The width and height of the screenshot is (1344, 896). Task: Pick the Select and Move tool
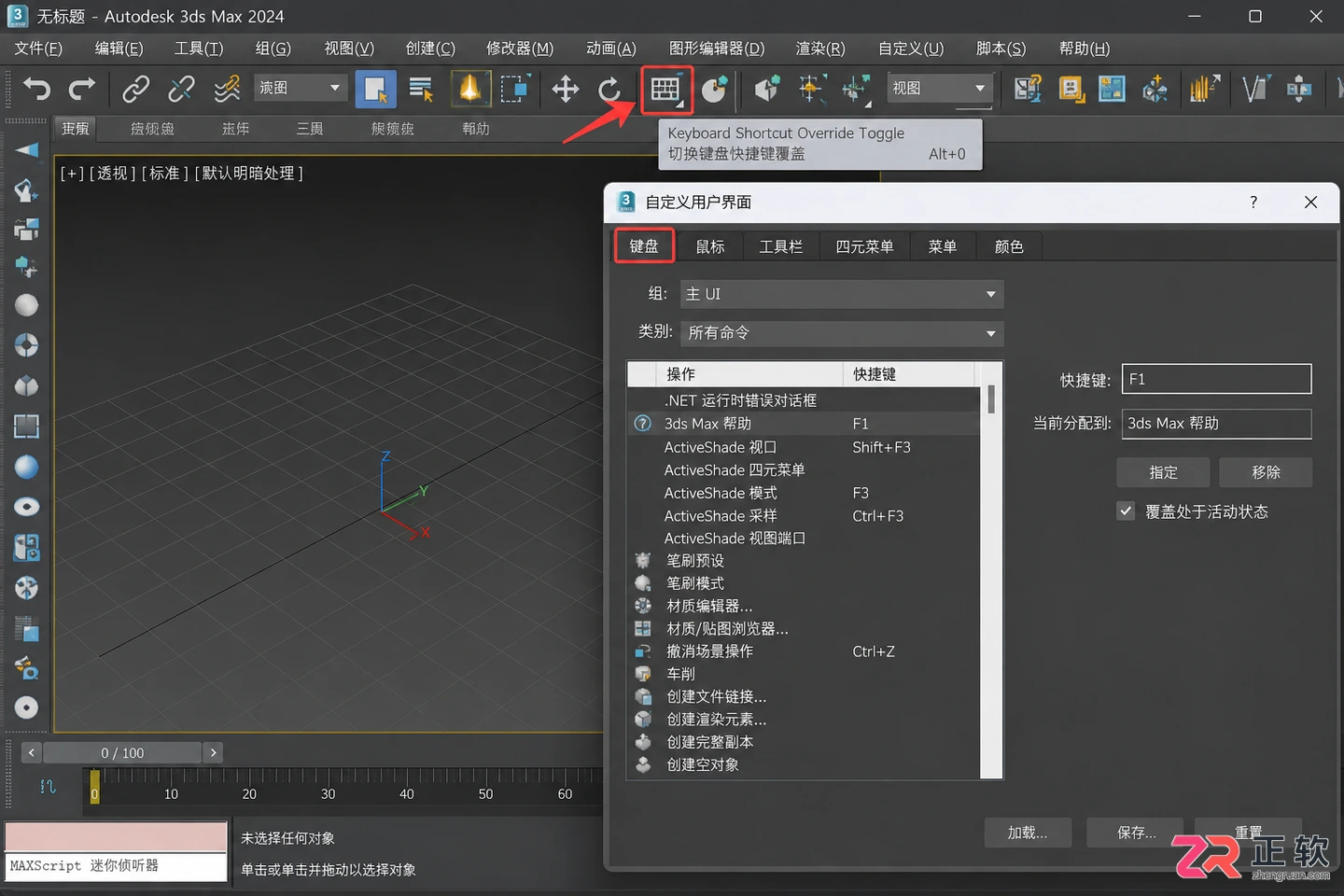tap(565, 90)
